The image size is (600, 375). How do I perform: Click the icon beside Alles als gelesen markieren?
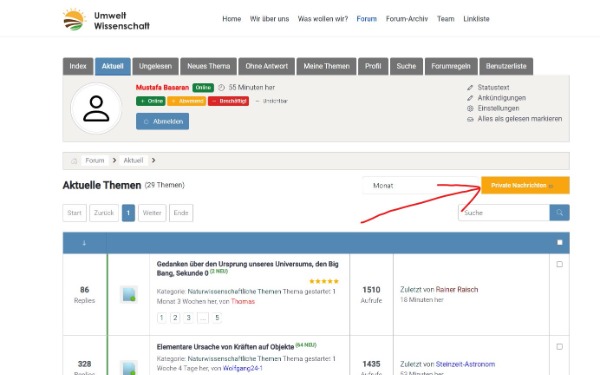[470, 119]
